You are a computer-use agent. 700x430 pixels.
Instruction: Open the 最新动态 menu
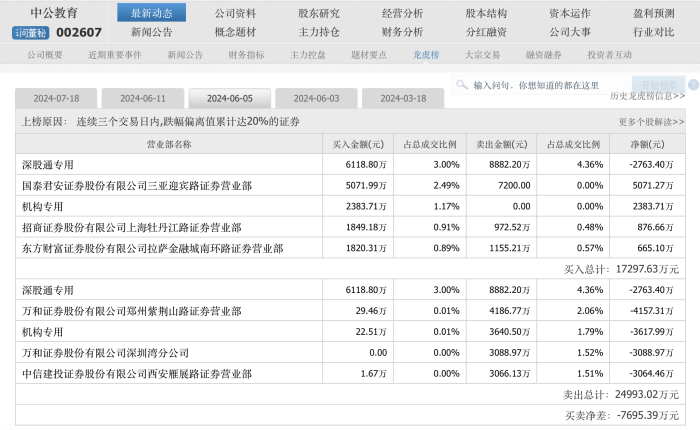point(151,13)
